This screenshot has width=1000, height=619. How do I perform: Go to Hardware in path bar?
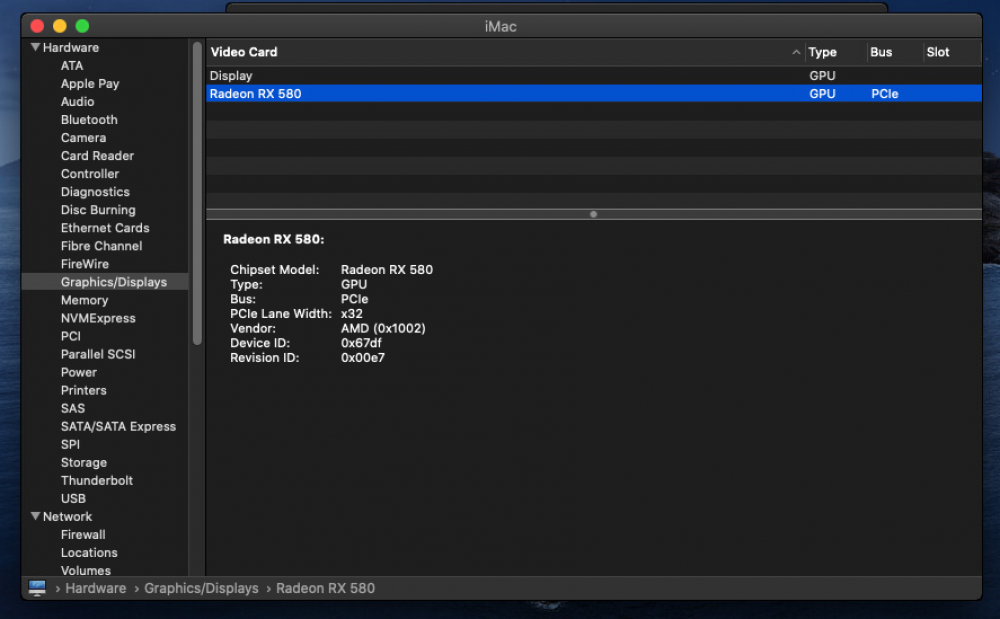(x=96, y=588)
